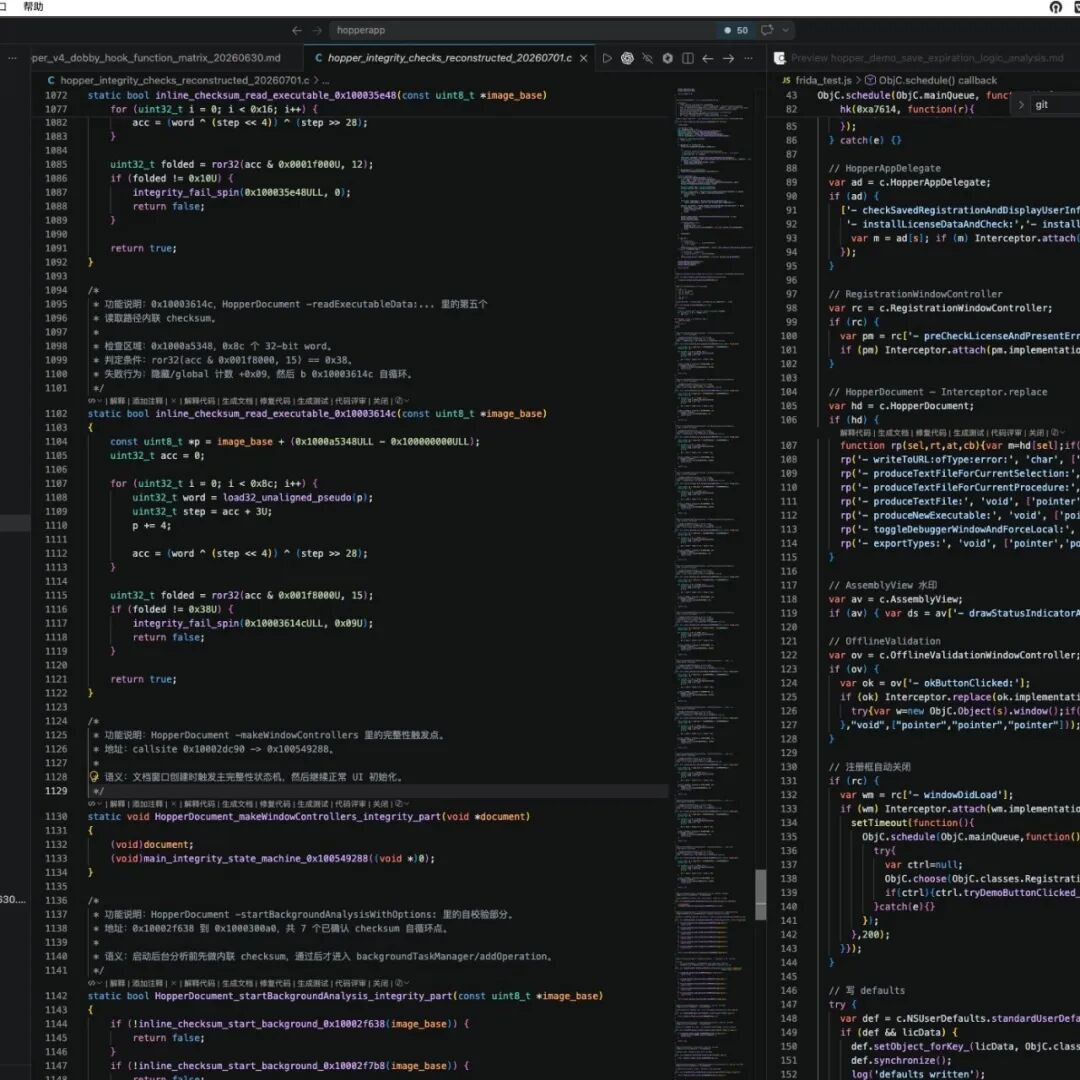1080x1080 pixels.
Task: Close the hopper_integrity_checks_reconstructed tab
Action: (x=583, y=58)
